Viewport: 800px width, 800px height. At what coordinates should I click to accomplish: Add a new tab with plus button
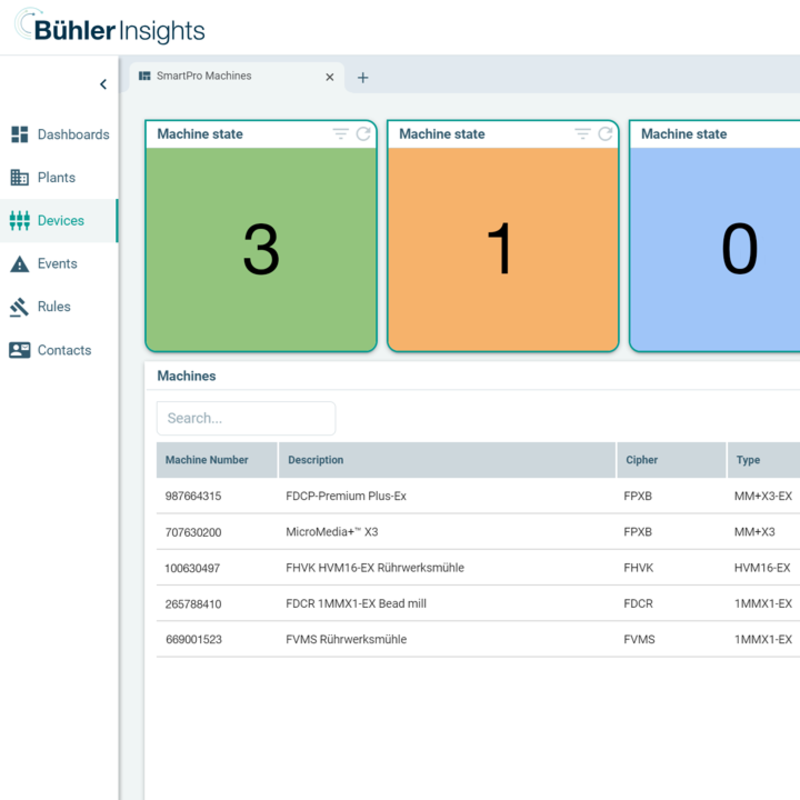363,77
